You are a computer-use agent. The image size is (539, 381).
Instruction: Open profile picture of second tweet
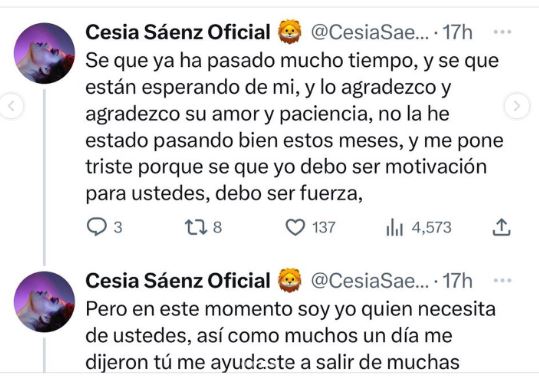(x=44, y=302)
